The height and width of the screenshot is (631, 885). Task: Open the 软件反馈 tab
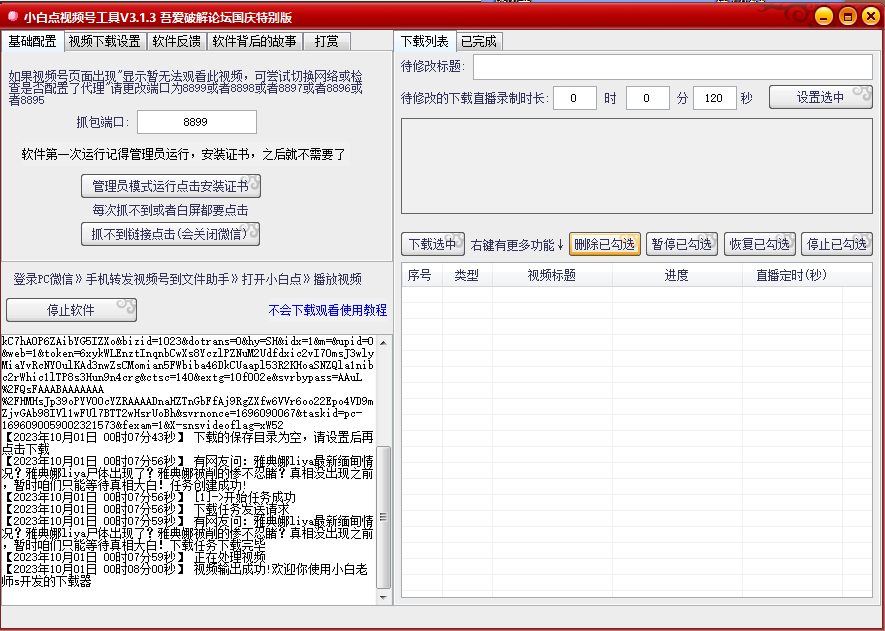[177, 42]
